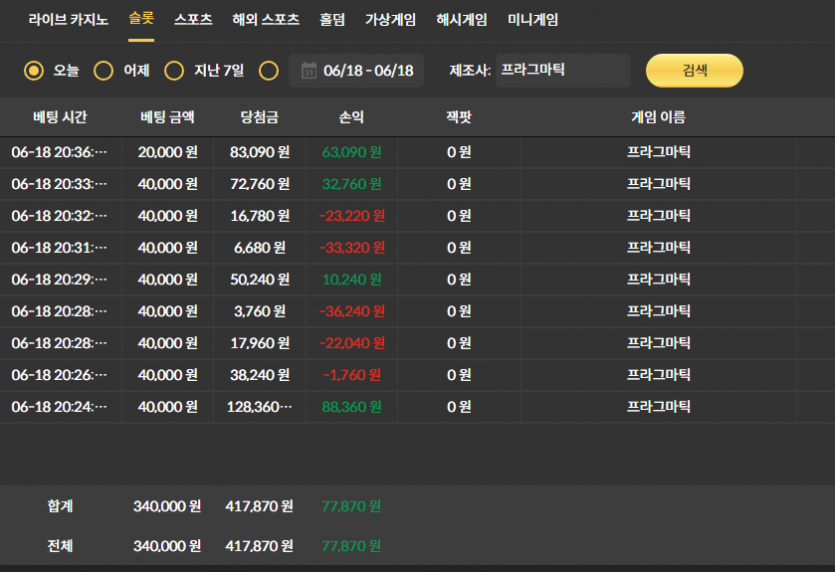Image resolution: width=835 pixels, height=572 pixels.
Task: Click the truncated 128,360 winnings cell
Action: (260, 407)
